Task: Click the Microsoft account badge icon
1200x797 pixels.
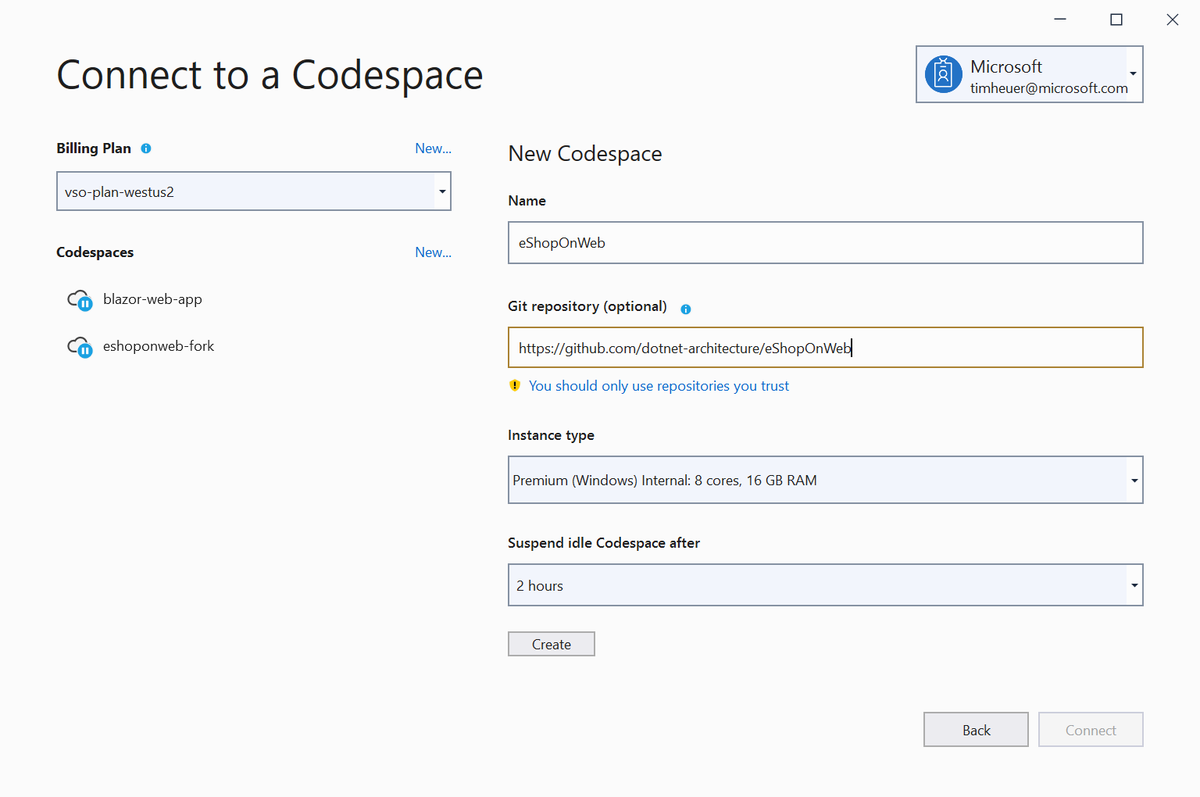Action: tap(943, 74)
